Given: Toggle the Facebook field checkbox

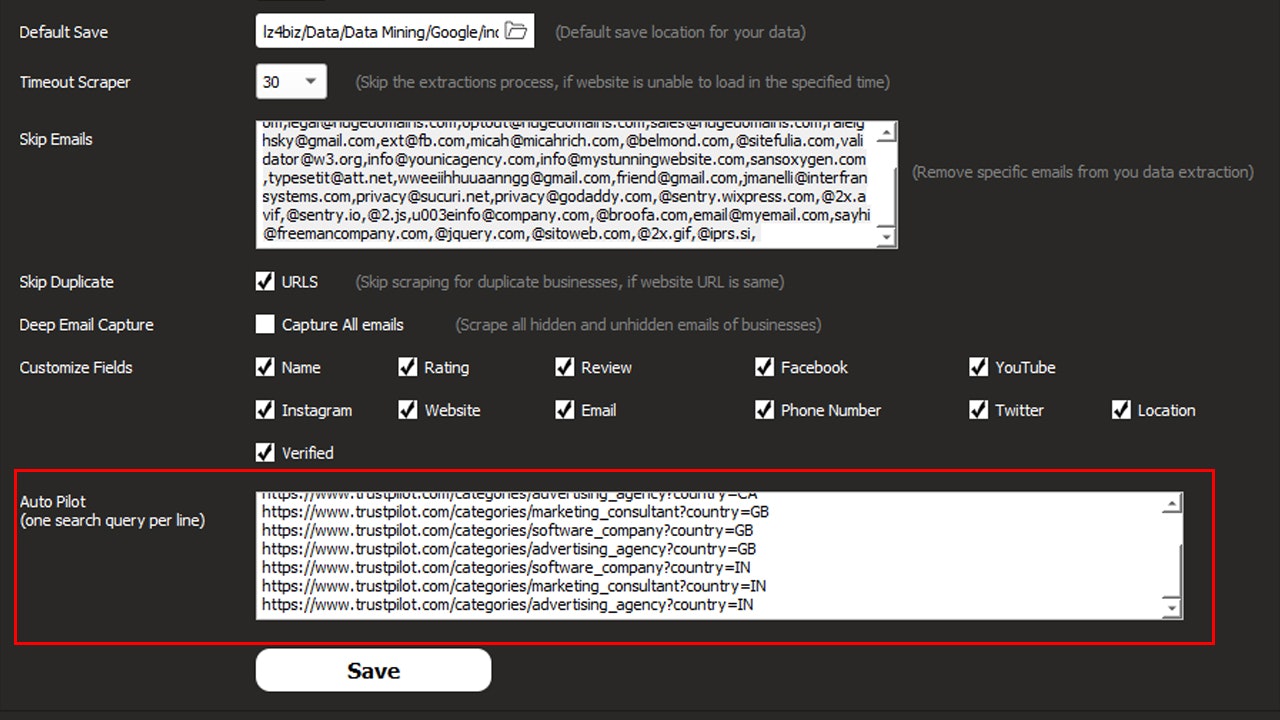Looking at the screenshot, I should pos(764,367).
